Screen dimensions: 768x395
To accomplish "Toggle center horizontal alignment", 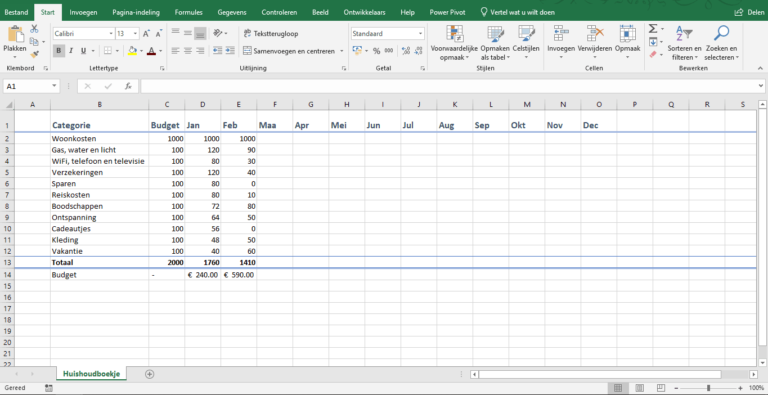I will tap(188, 50).
